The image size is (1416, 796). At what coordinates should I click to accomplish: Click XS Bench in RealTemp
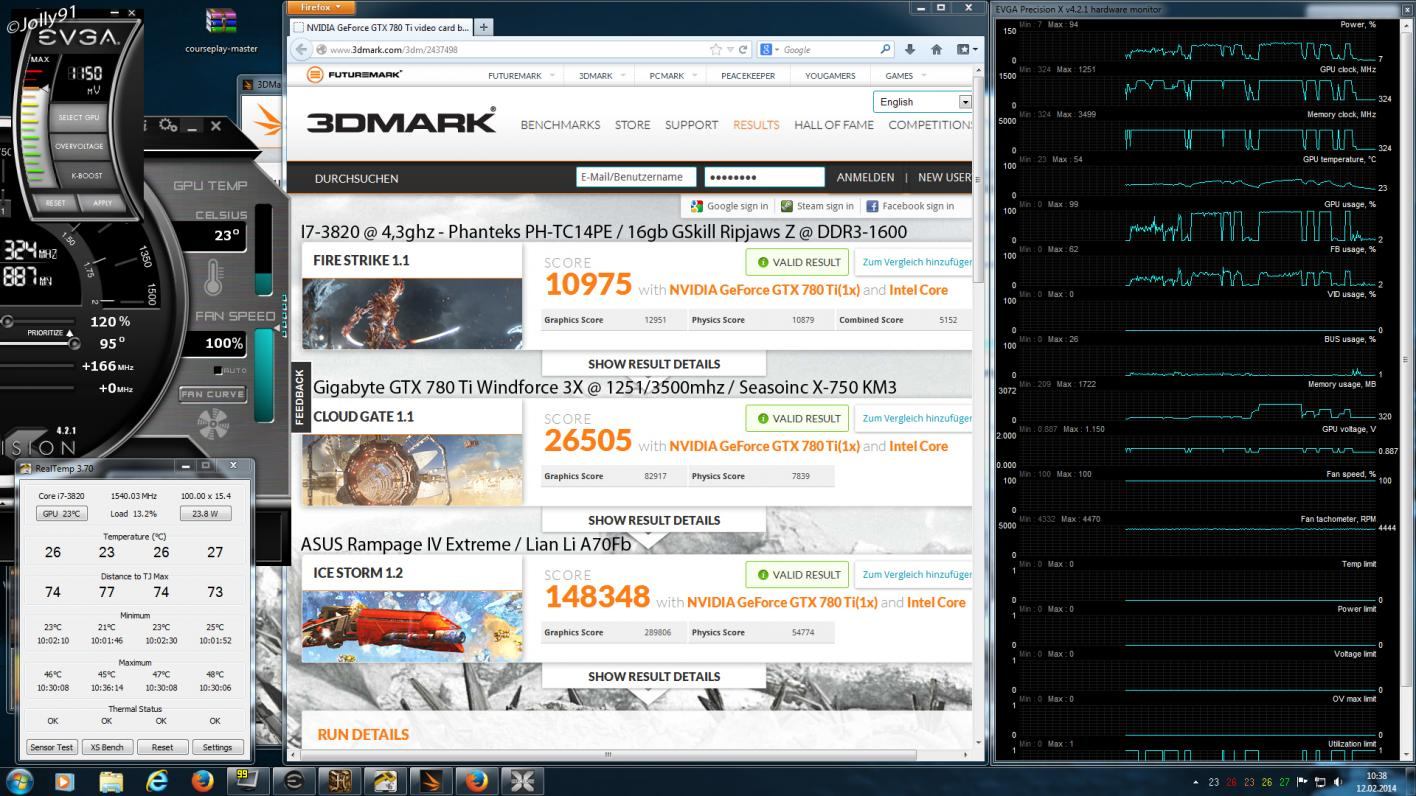(x=107, y=747)
